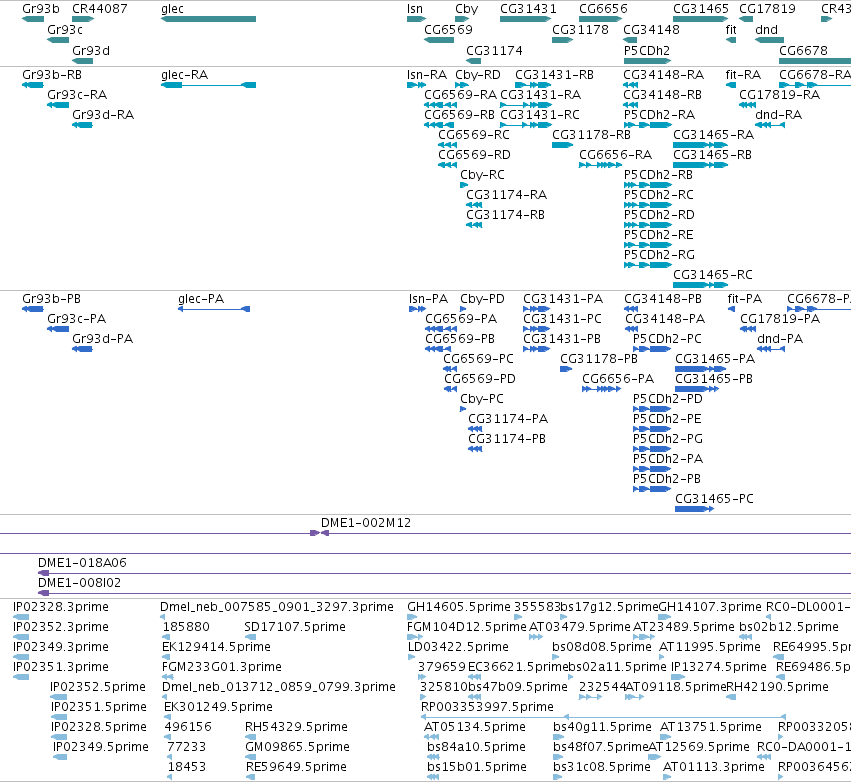The width and height of the screenshot is (851, 782).
Task: Click the "glec" gene name in the top track
Action: coord(173,9)
